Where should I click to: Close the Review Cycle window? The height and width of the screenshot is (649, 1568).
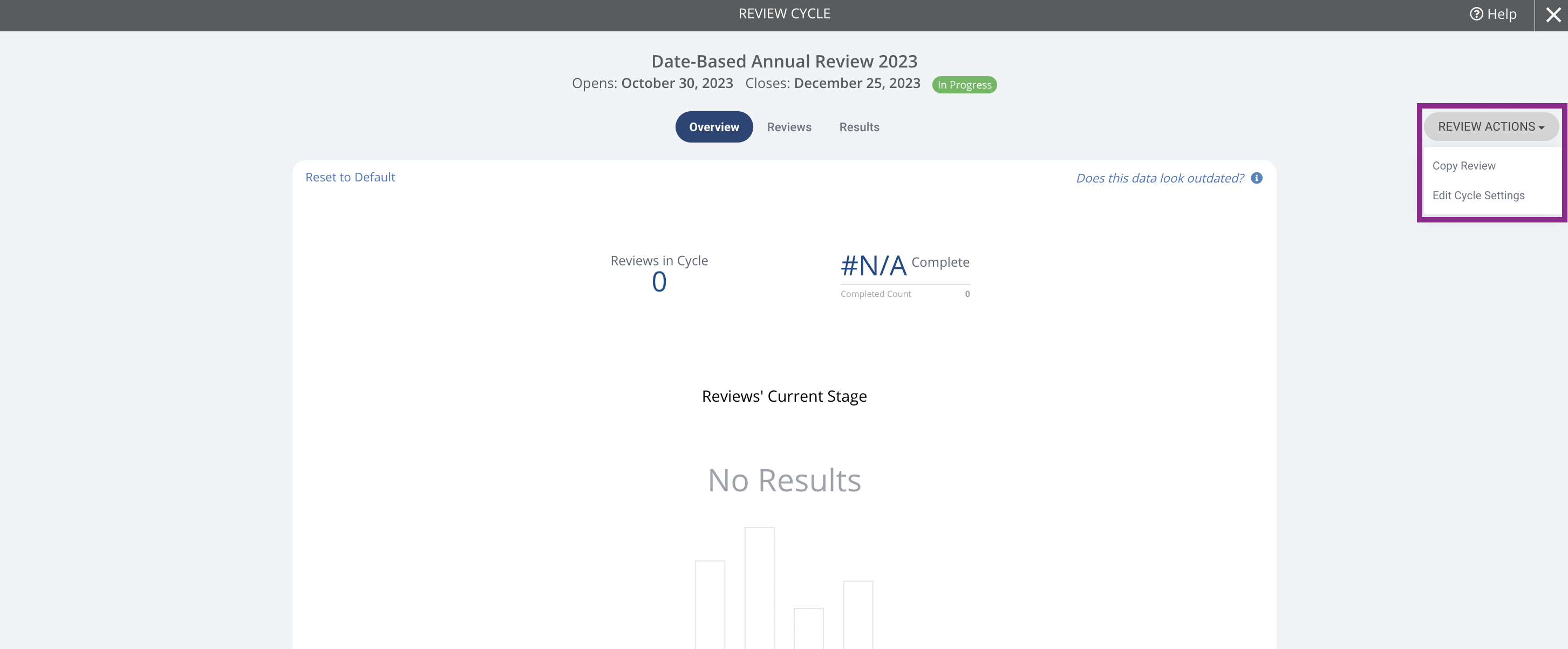(x=1553, y=15)
